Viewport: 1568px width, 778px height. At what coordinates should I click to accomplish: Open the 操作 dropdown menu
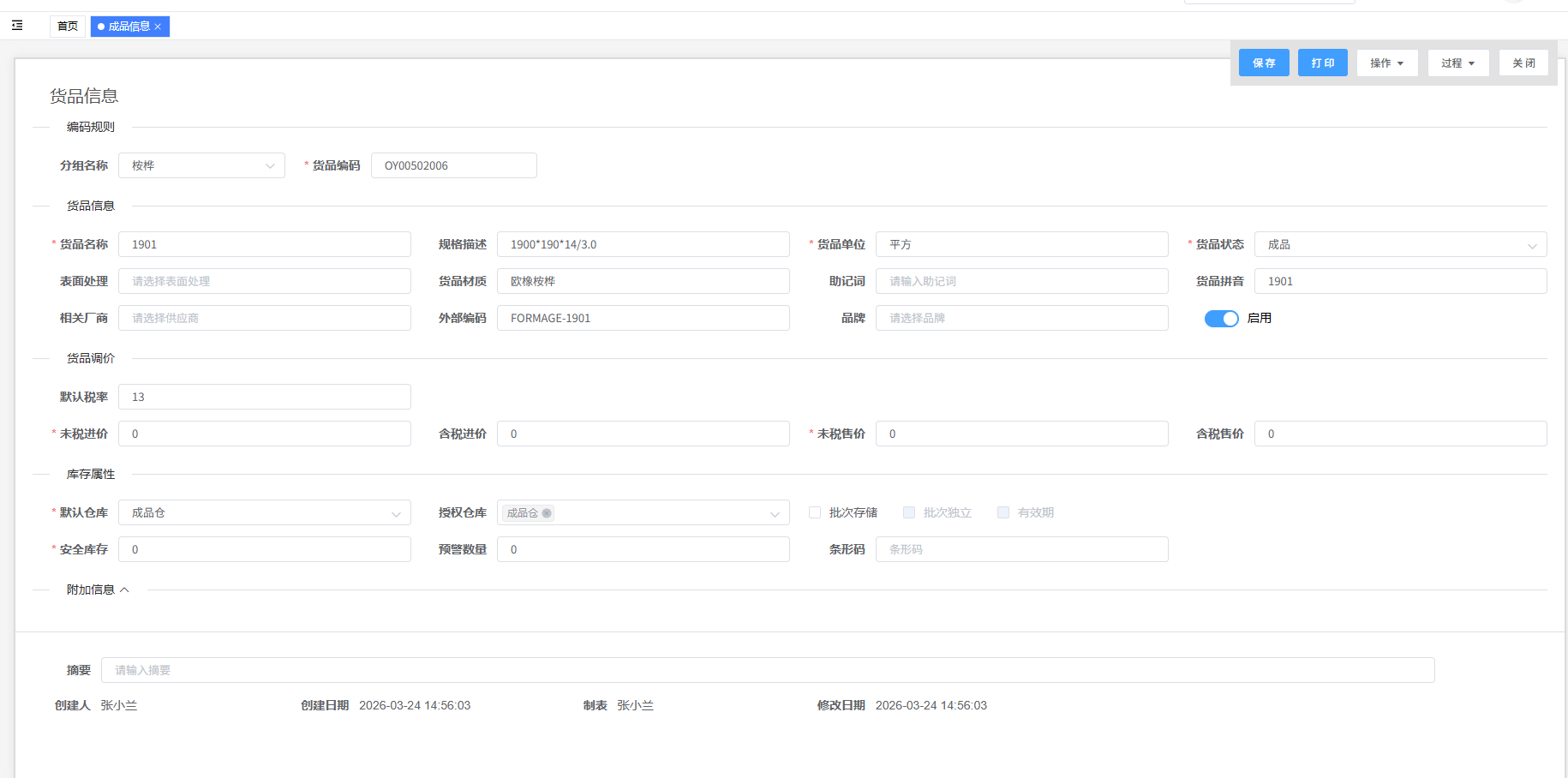(1386, 63)
